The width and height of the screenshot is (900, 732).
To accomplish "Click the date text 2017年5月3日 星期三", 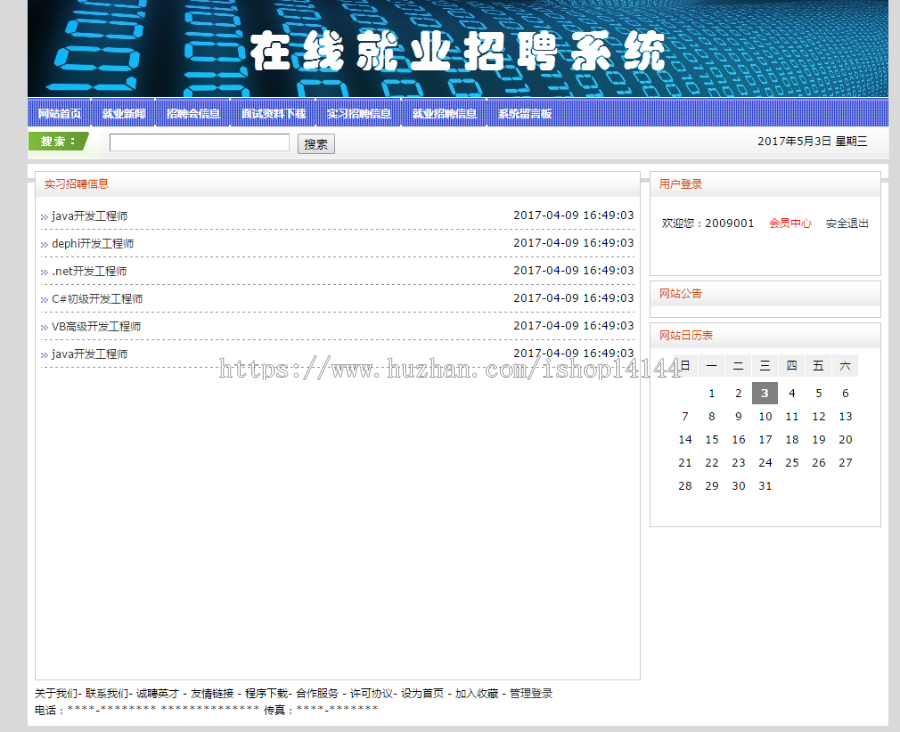I will (812, 141).
